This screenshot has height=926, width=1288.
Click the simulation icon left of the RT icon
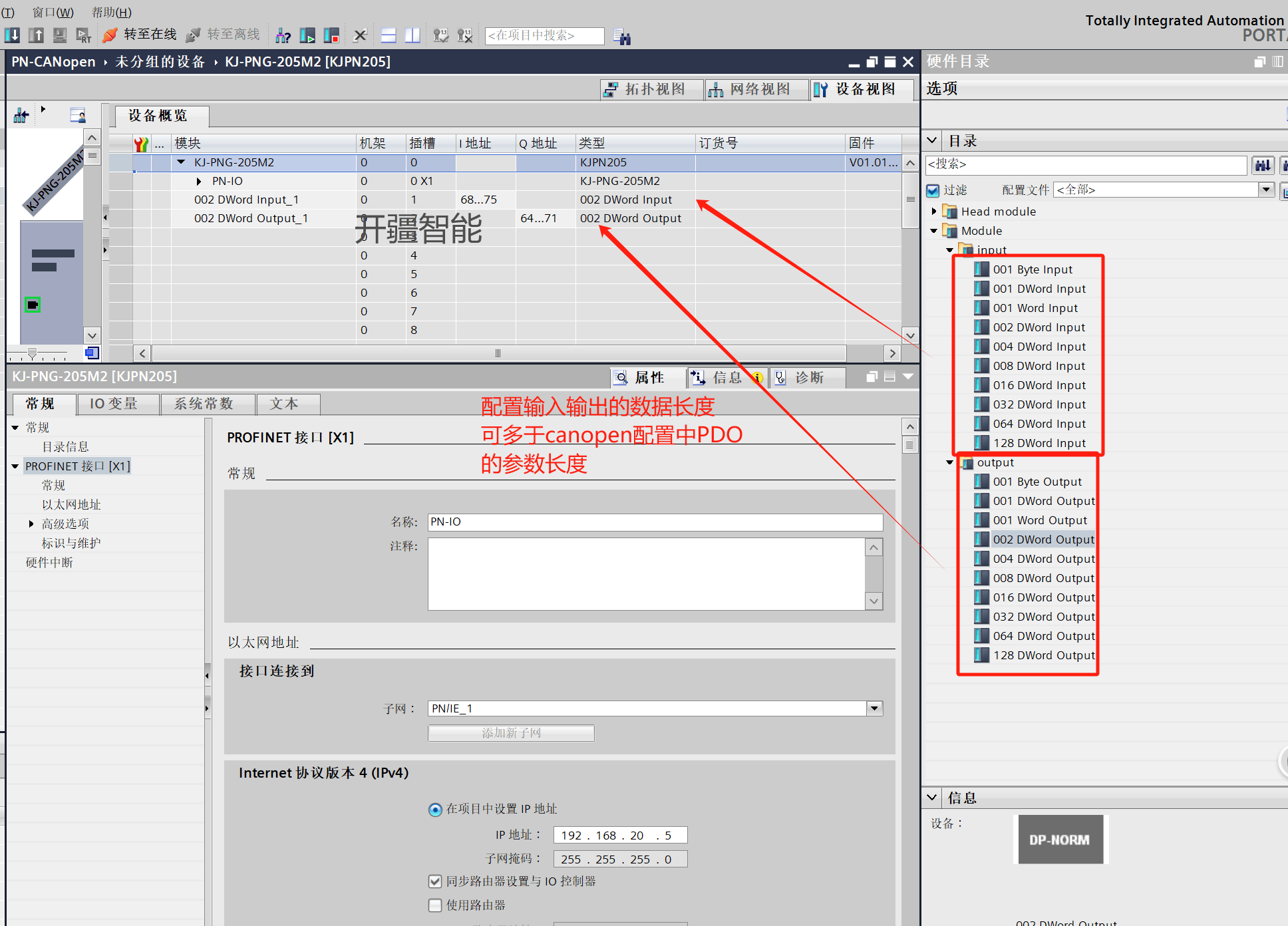coord(60,35)
